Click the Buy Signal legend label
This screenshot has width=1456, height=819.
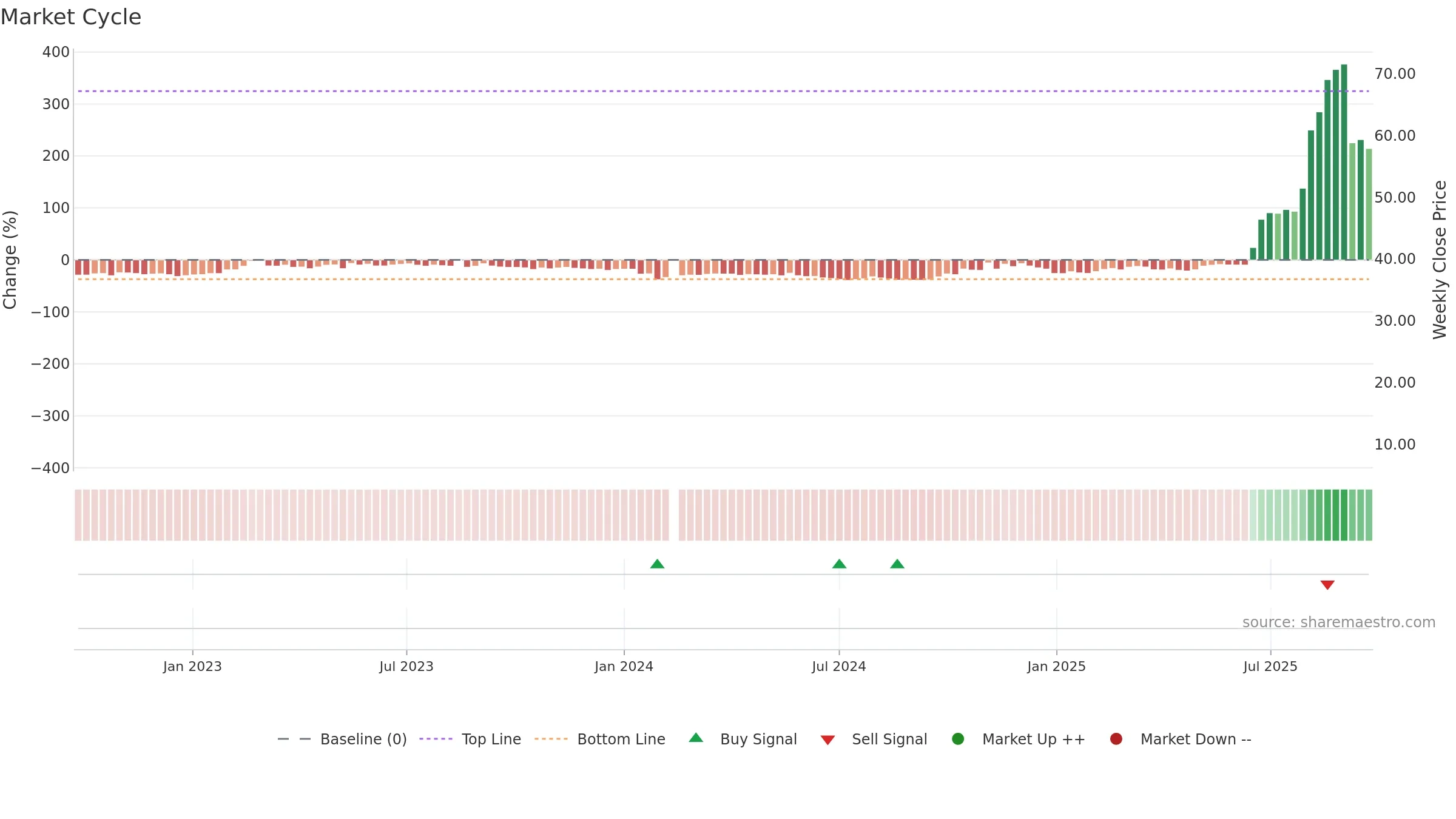pos(758,739)
